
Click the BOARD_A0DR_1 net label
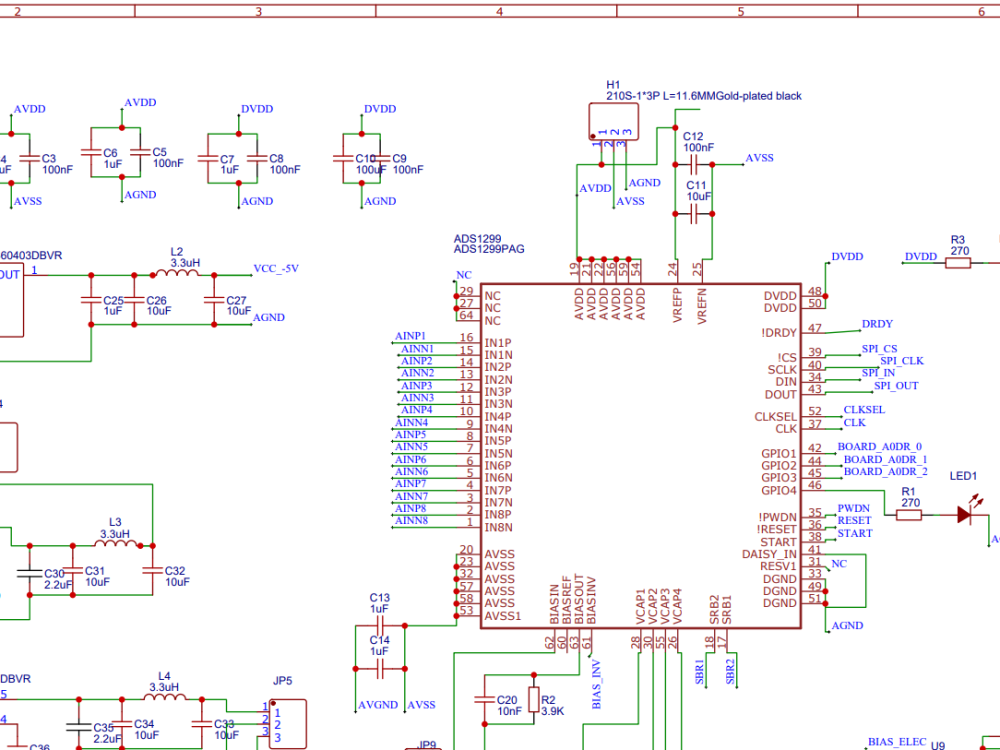(x=885, y=459)
